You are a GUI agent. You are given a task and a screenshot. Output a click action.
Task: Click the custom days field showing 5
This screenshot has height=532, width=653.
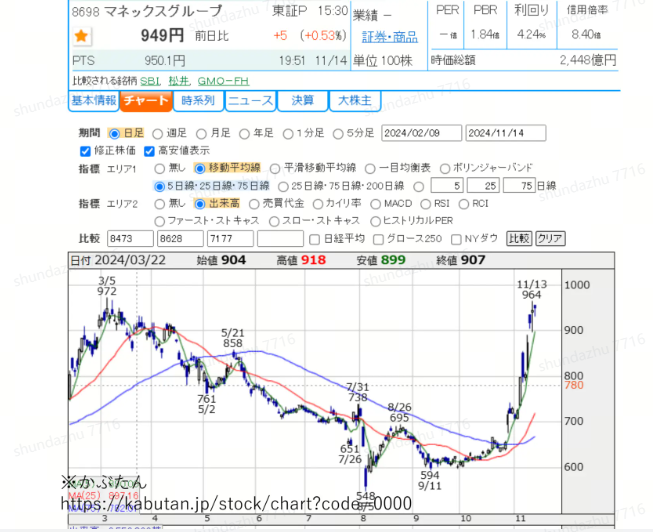pyautogui.click(x=447, y=185)
